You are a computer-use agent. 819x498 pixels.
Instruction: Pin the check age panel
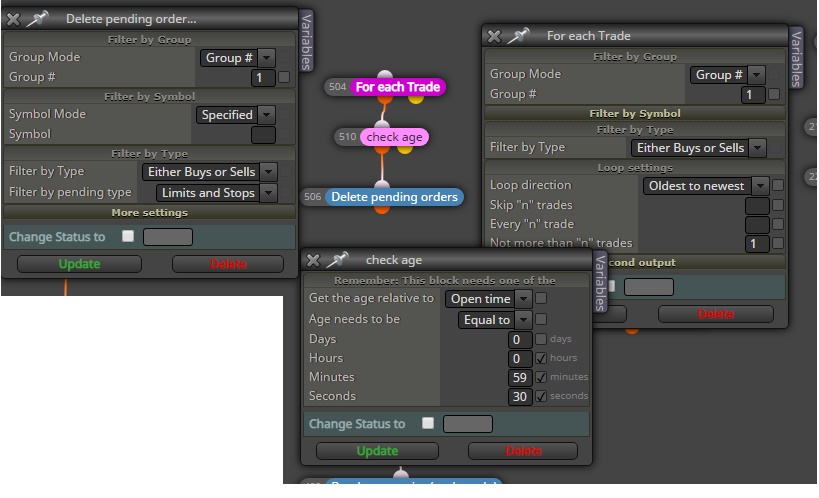coord(338,260)
